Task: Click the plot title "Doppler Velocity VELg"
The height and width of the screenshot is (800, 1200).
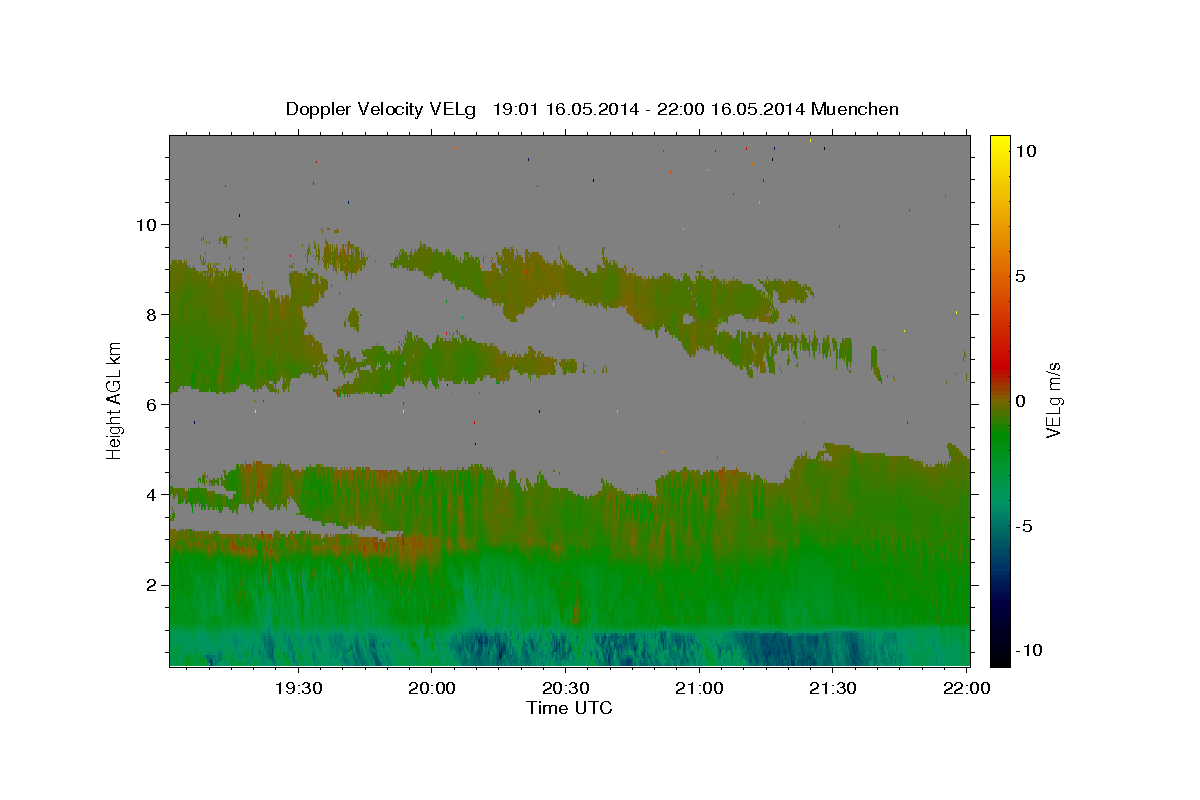Action: [x=382, y=109]
